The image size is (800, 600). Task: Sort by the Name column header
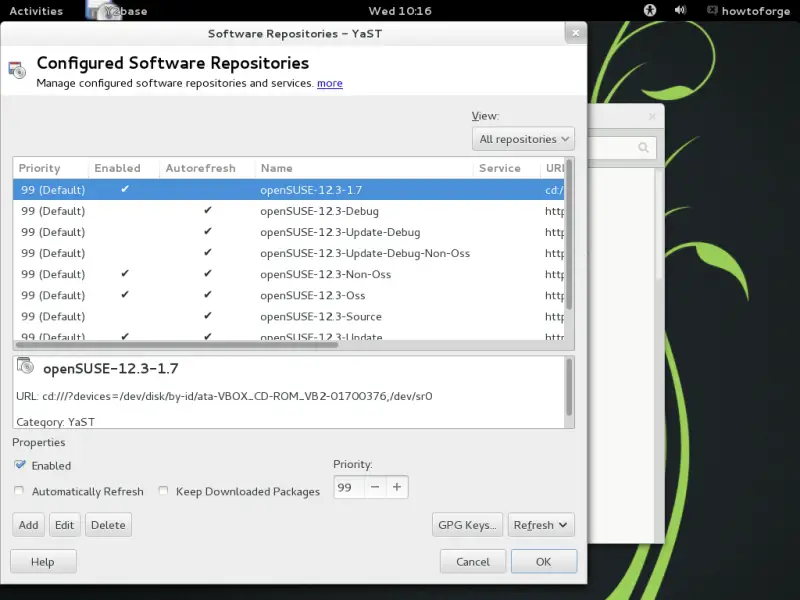(x=364, y=168)
